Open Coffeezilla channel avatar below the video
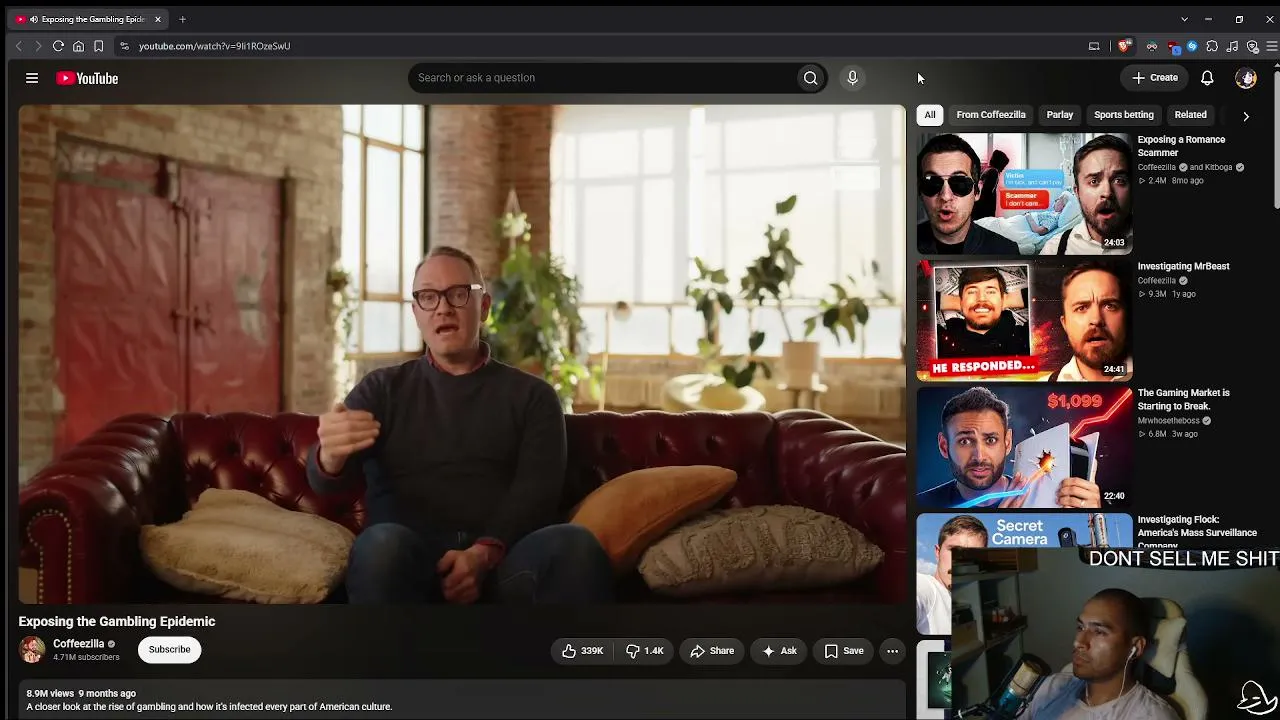Screen dimensions: 1280x720 tap(32, 650)
